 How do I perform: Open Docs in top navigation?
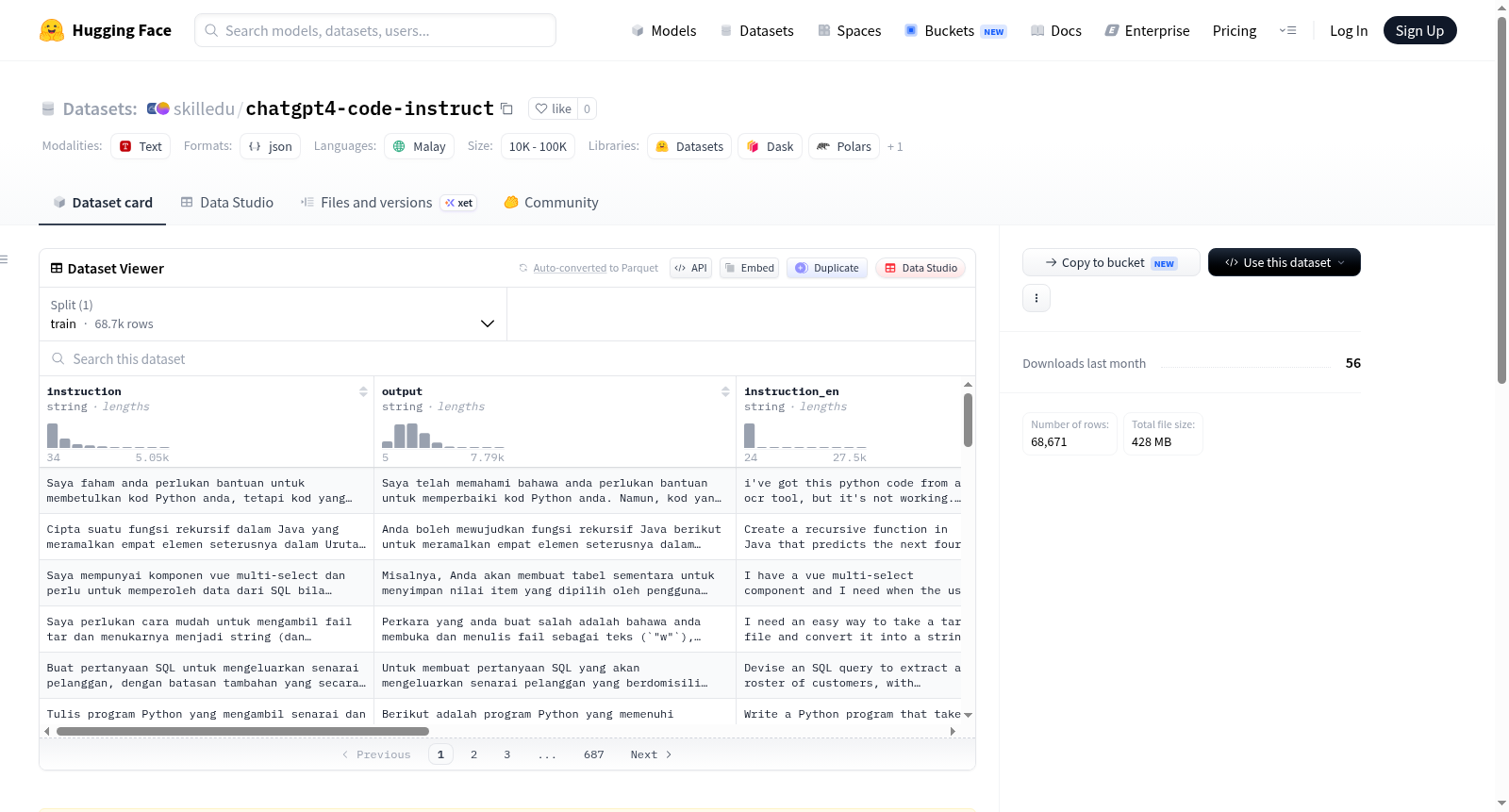1055,30
